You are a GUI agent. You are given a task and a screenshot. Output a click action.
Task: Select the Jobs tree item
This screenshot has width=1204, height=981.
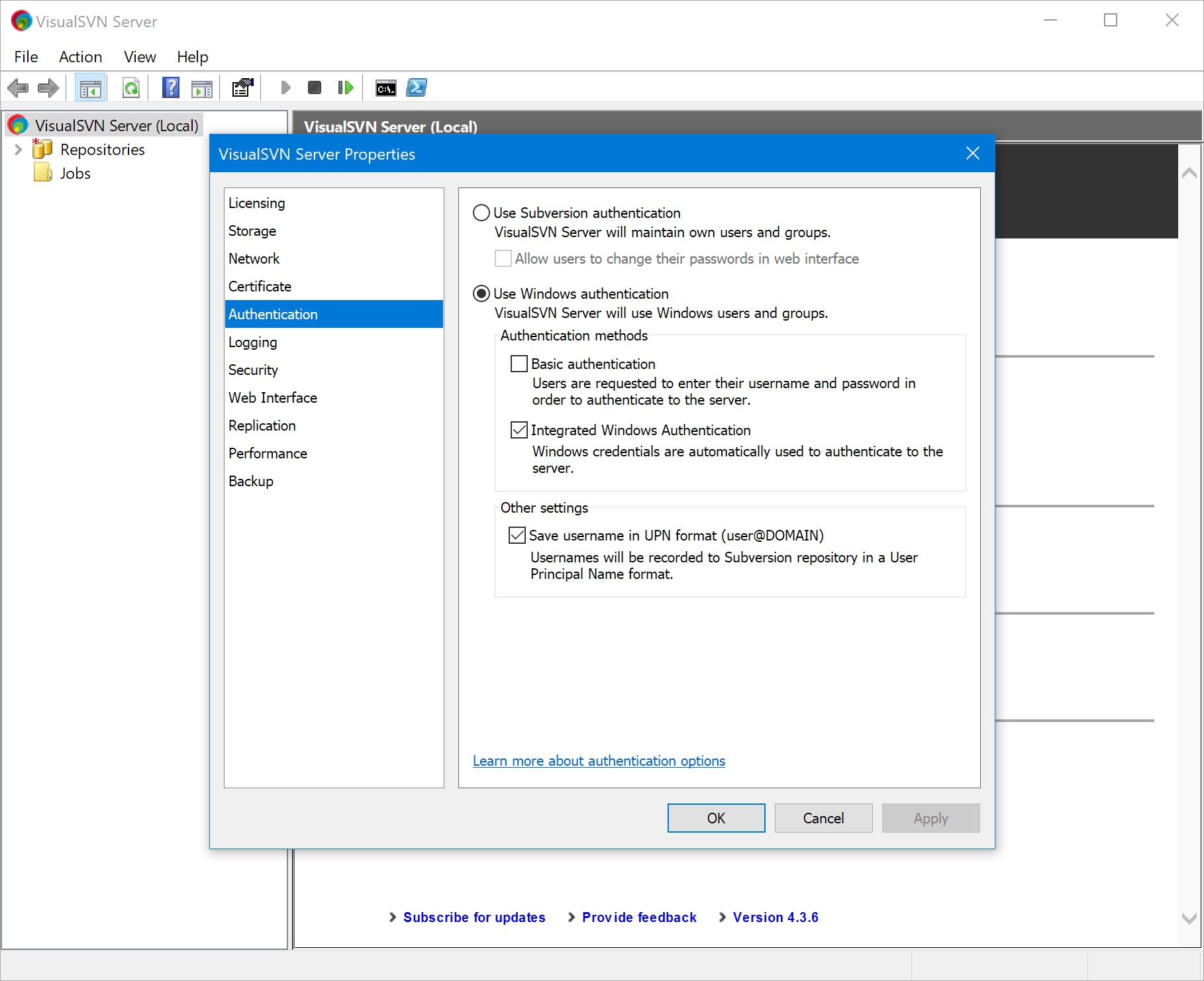[75, 174]
